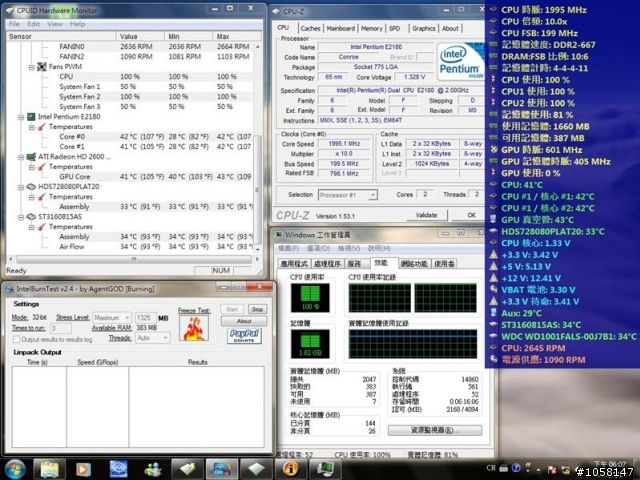The image size is (640, 480).
Task: Collapse the Fans PWM tree node
Action: click(x=32, y=67)
